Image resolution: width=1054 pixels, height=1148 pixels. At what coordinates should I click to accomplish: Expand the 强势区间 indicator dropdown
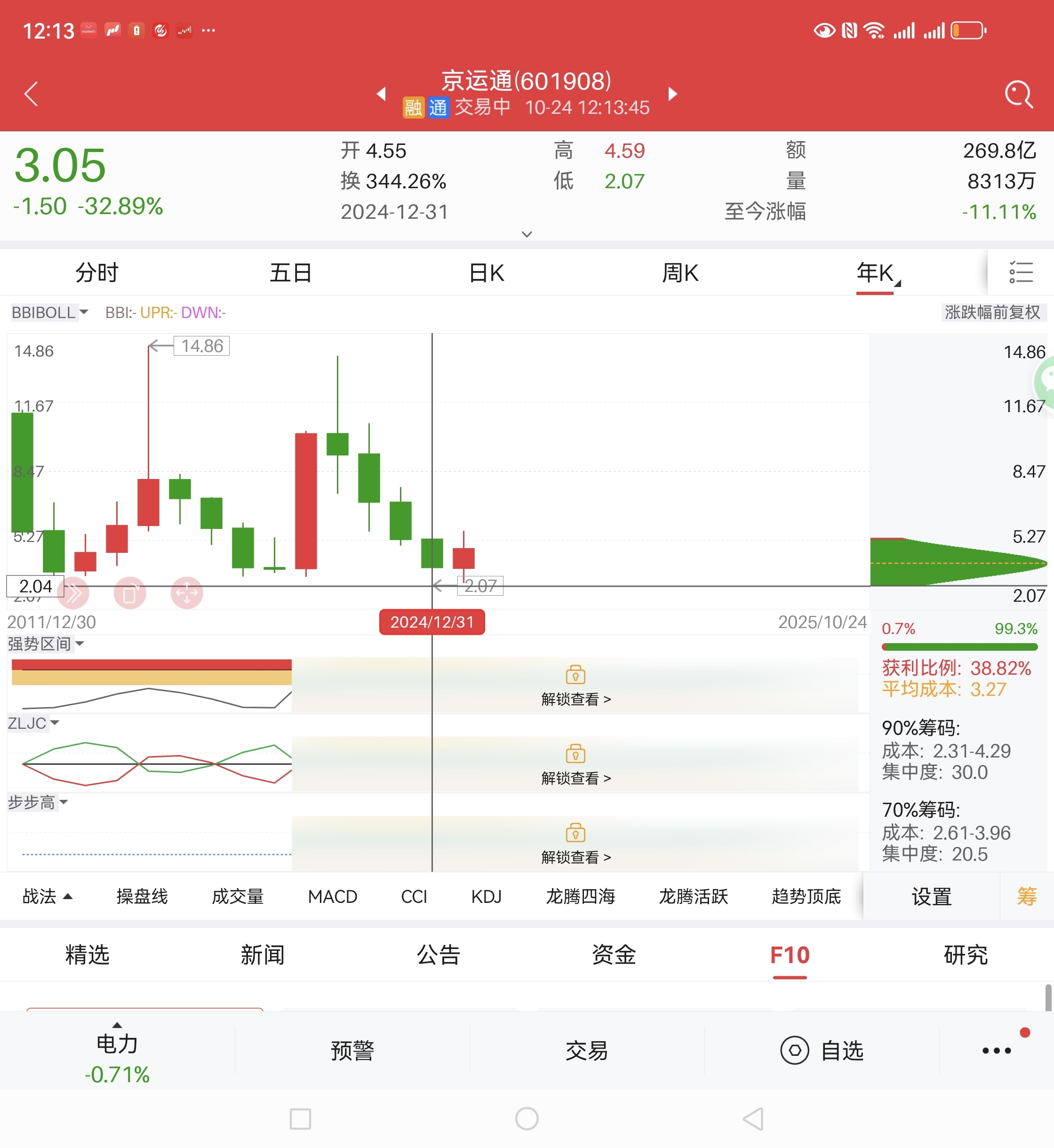click(x=46, y=644)
